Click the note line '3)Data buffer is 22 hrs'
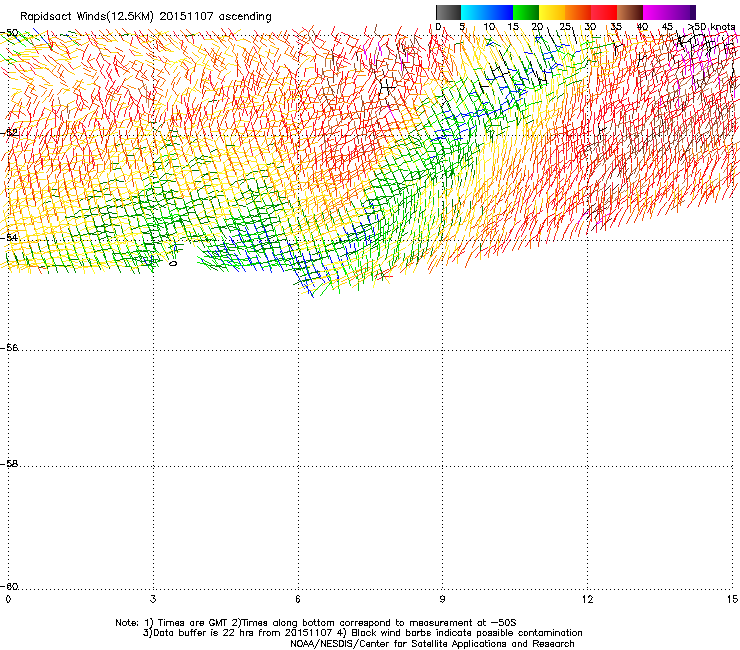 pos(362,633)
